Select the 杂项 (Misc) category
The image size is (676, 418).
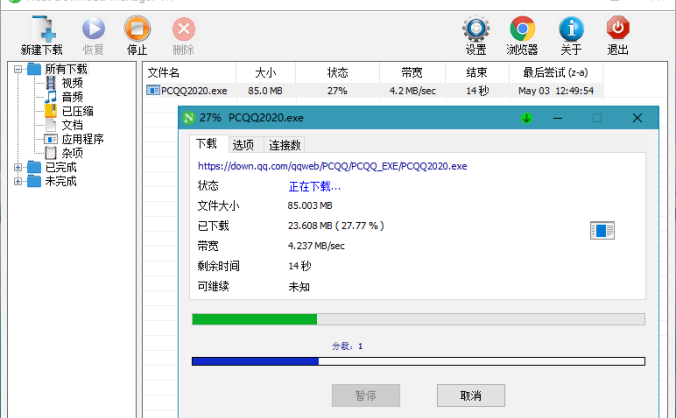72,153
